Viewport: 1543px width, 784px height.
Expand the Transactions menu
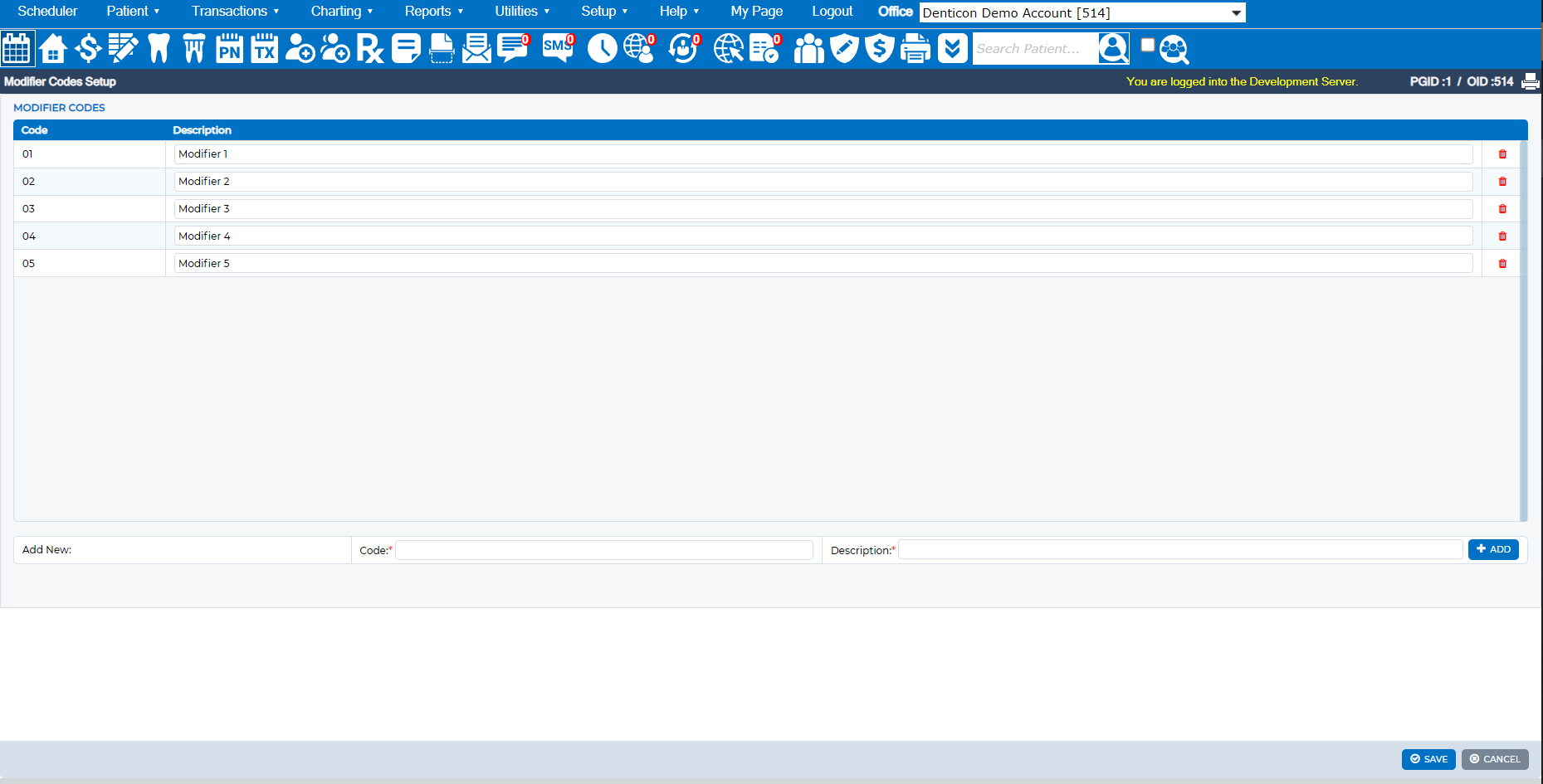click(235, 12)
